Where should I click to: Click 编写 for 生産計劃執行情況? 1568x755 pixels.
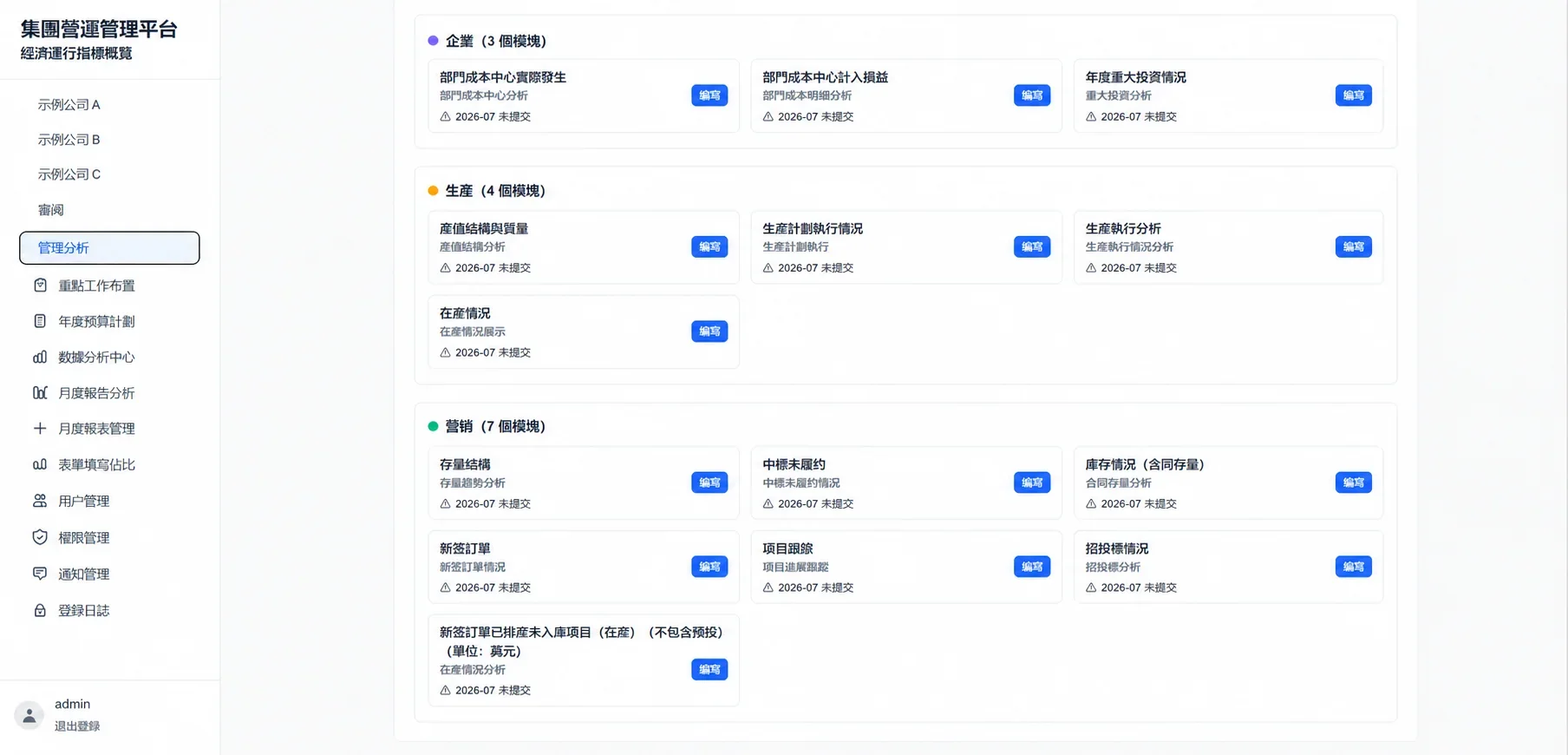click(x=1032, y=247)
